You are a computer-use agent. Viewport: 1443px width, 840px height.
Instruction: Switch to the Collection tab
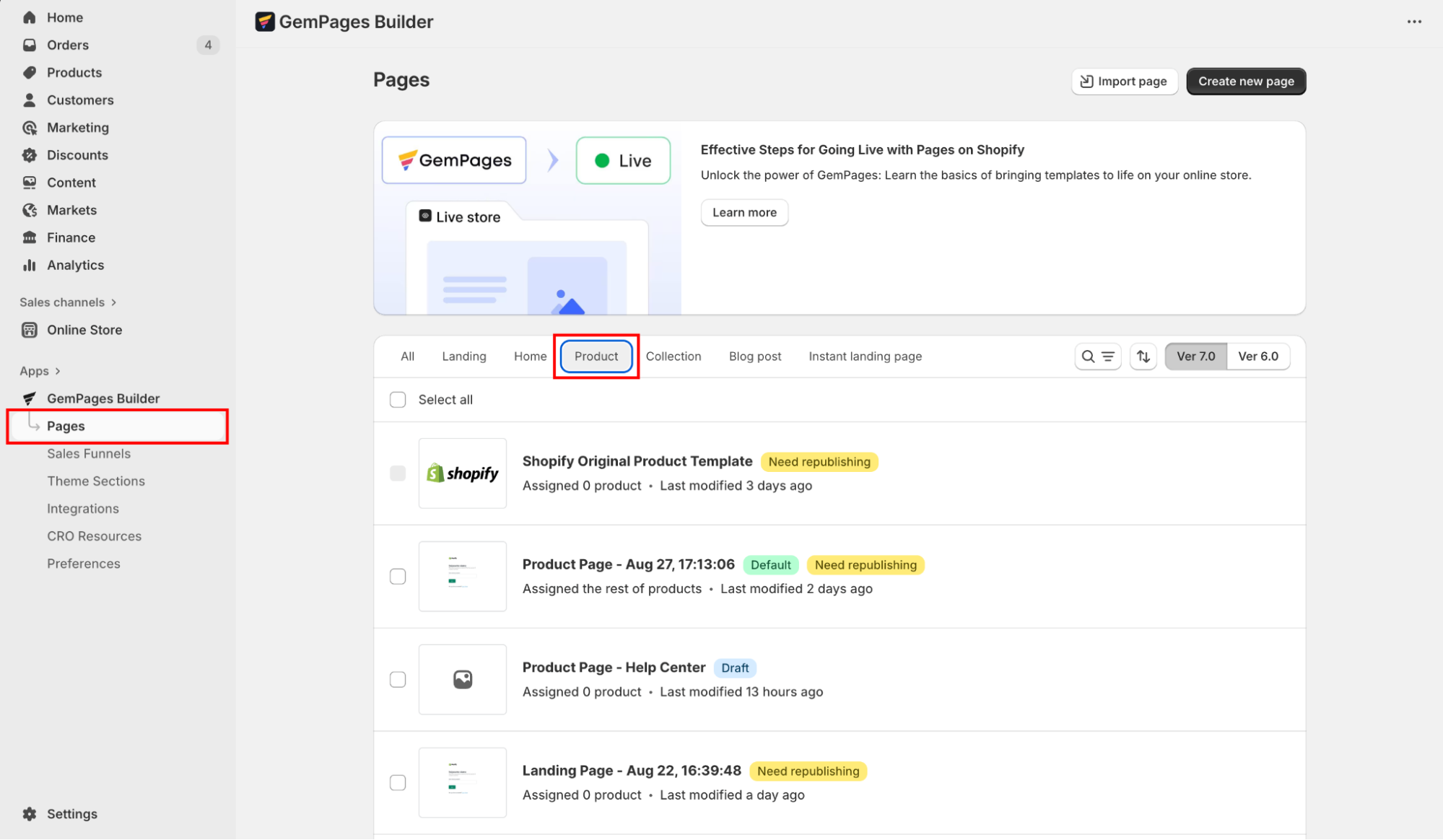pyautogui.click(x=673, y=356)
